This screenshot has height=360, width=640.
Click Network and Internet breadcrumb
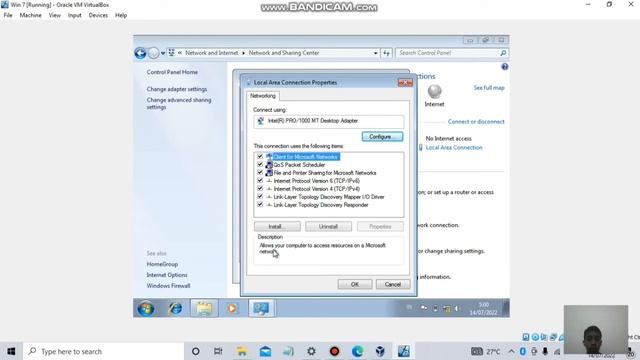click(211, 53)
